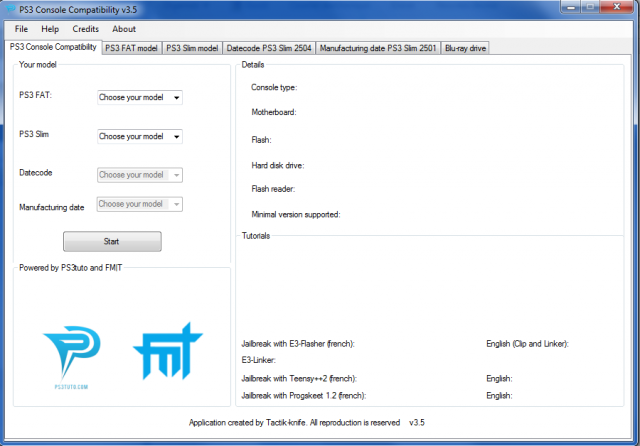This screenshot has height=446, width=640.
Task: Open Manufacturing date PS3 Slim 2501 tab
Action: point(378,48)
